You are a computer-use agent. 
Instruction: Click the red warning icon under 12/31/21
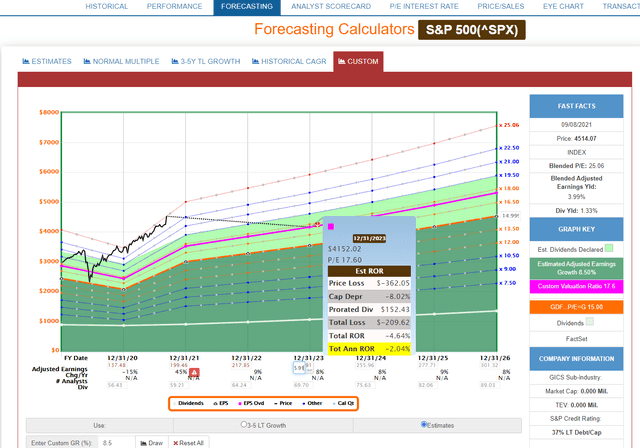point(194,372)
